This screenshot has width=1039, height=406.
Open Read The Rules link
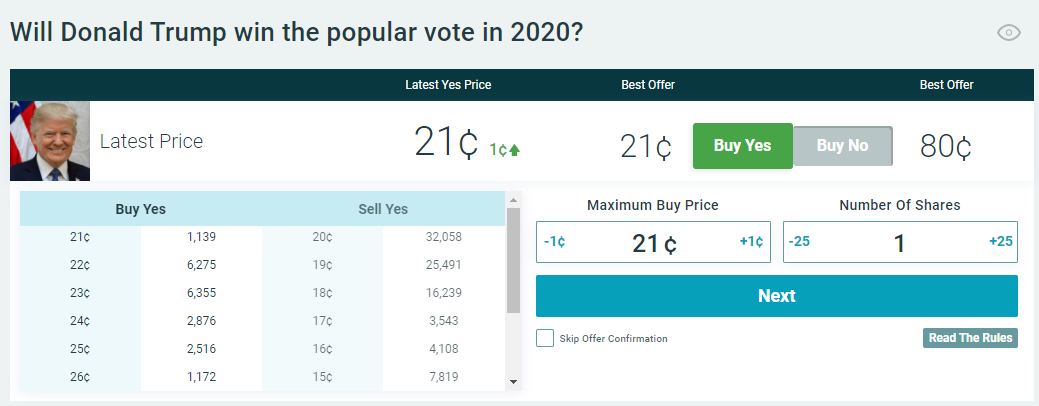tap(970, 338)
